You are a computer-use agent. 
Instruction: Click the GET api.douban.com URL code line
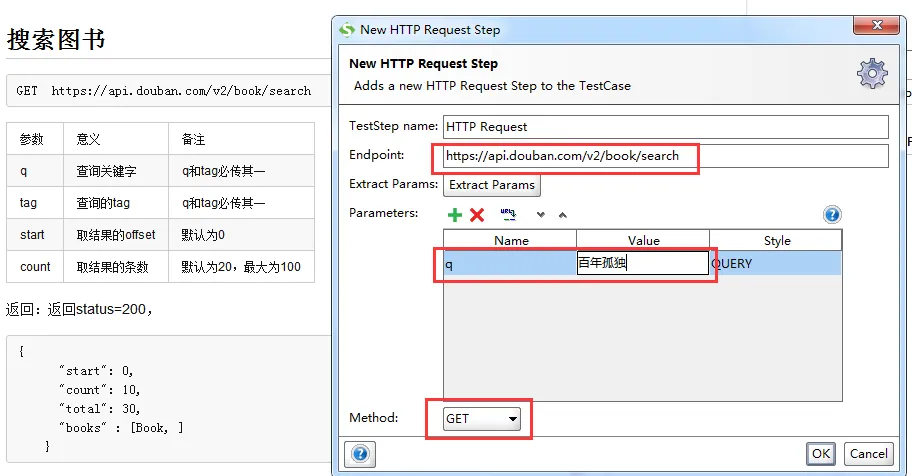[x=163, y=91]
